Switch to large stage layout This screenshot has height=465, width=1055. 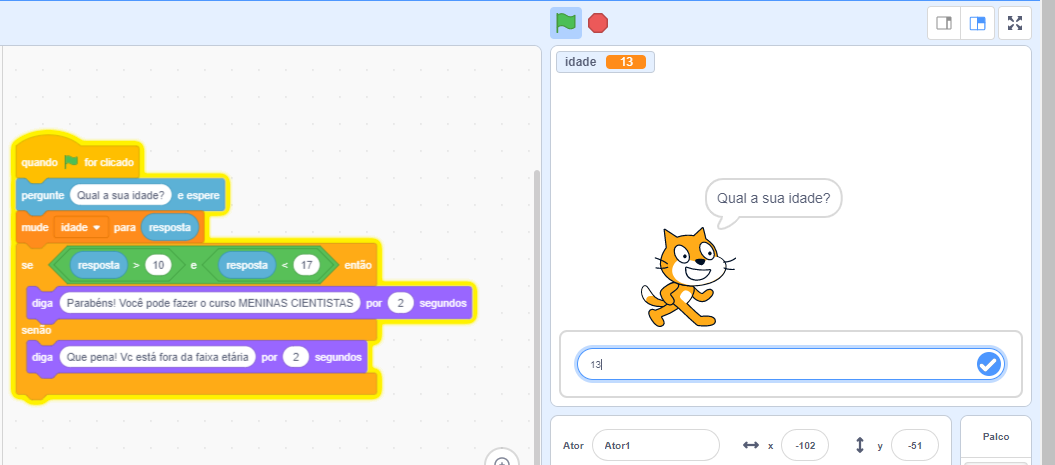977,23
